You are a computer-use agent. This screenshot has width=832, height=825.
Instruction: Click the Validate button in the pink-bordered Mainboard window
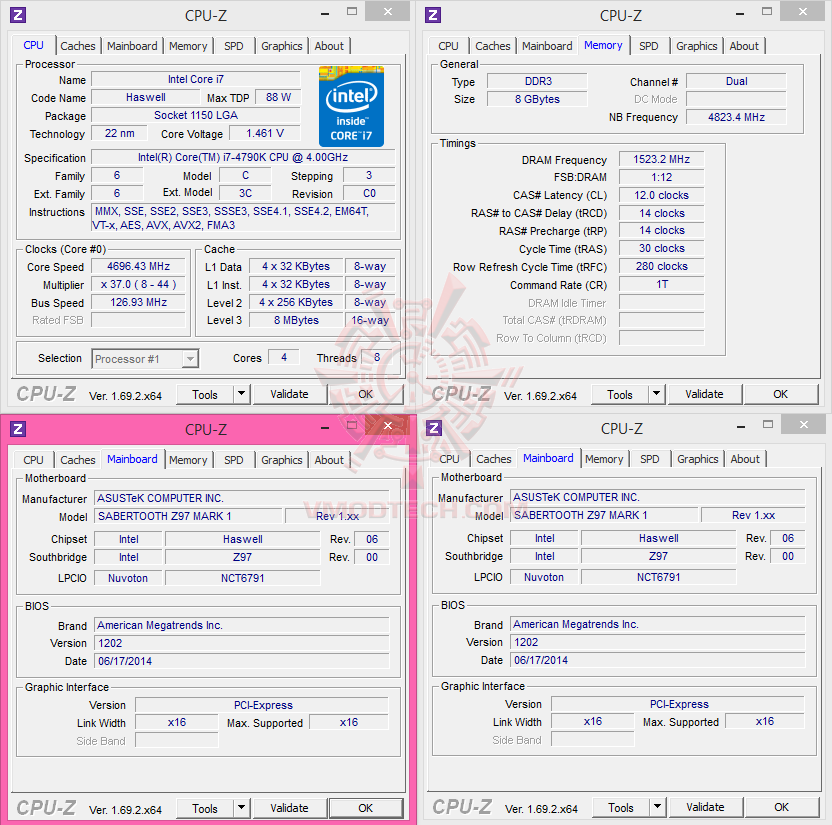289,808
